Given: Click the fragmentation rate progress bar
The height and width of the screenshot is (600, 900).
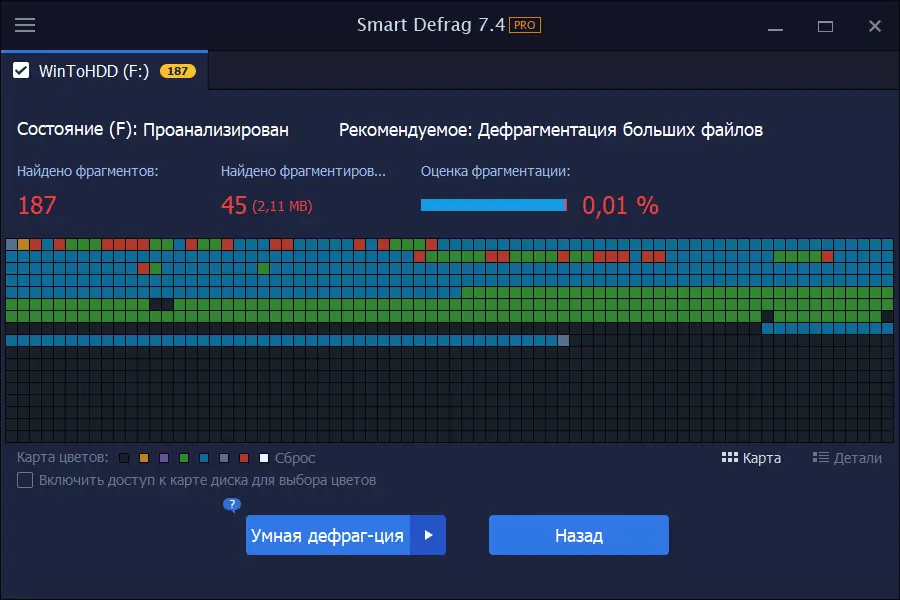Looking at the screenshot, I should coord(494,205).
